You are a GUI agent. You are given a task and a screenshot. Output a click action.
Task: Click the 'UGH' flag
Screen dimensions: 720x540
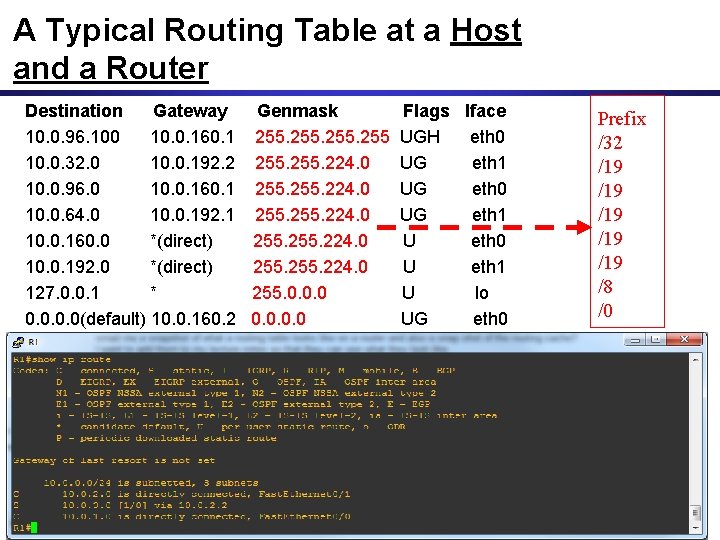click(x=420, y=137)
